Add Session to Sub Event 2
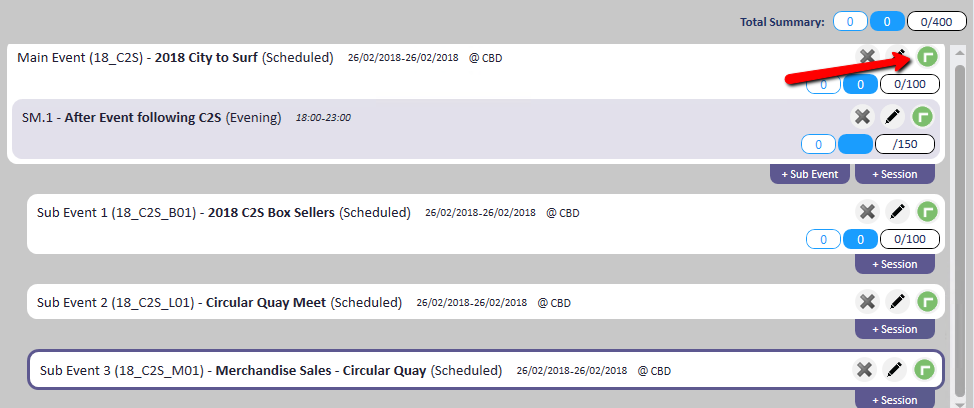Image resolution: width=974 pixels, height=408 pixels. click(894, 329)
